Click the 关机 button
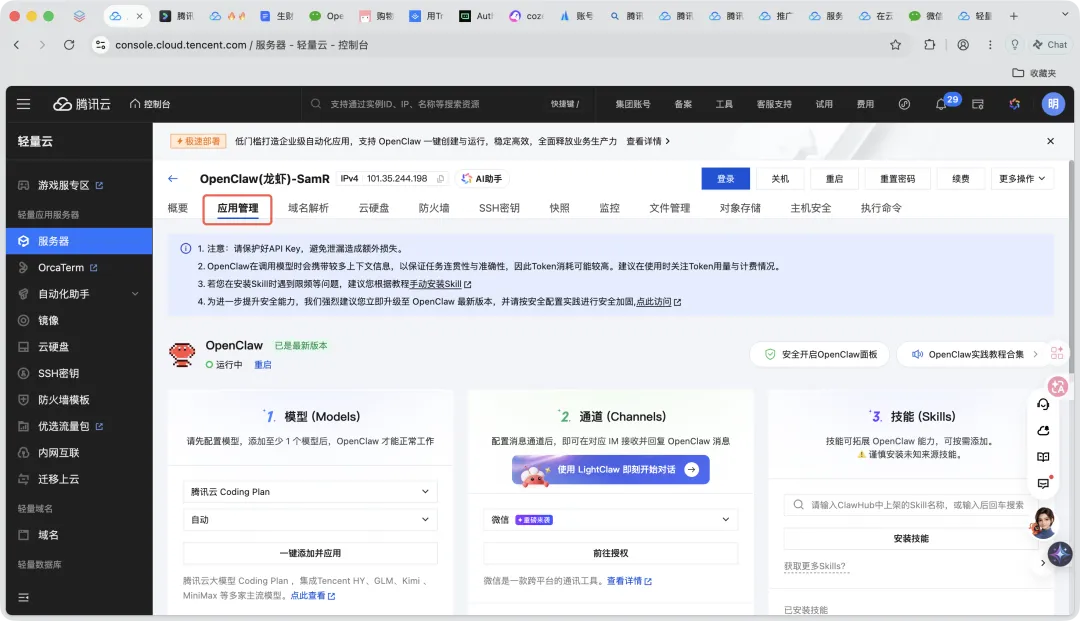Image resolution: width=1080 pixels, height=621 pixels. pos(780,178)
